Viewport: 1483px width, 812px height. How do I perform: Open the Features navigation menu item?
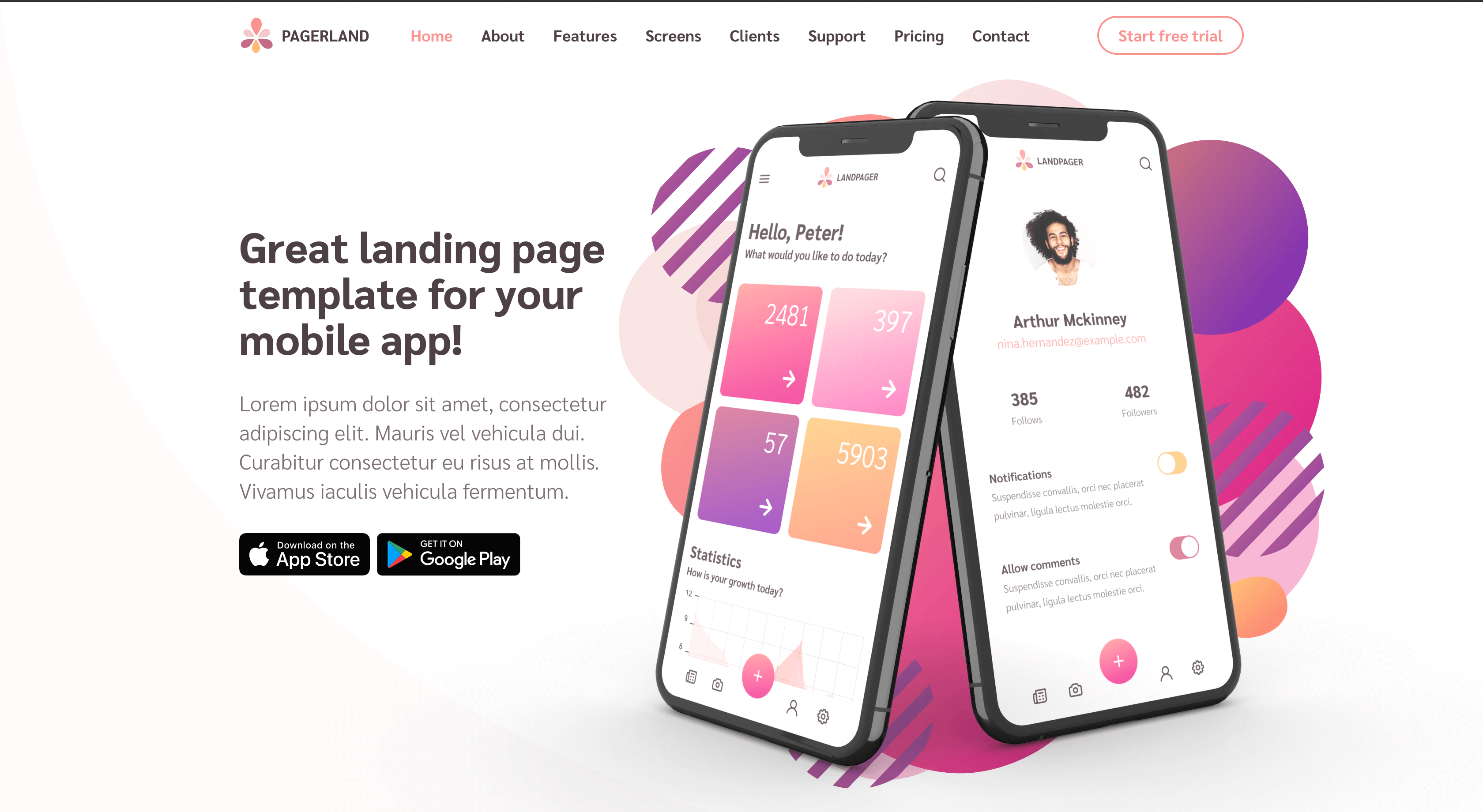click(585, 36)
